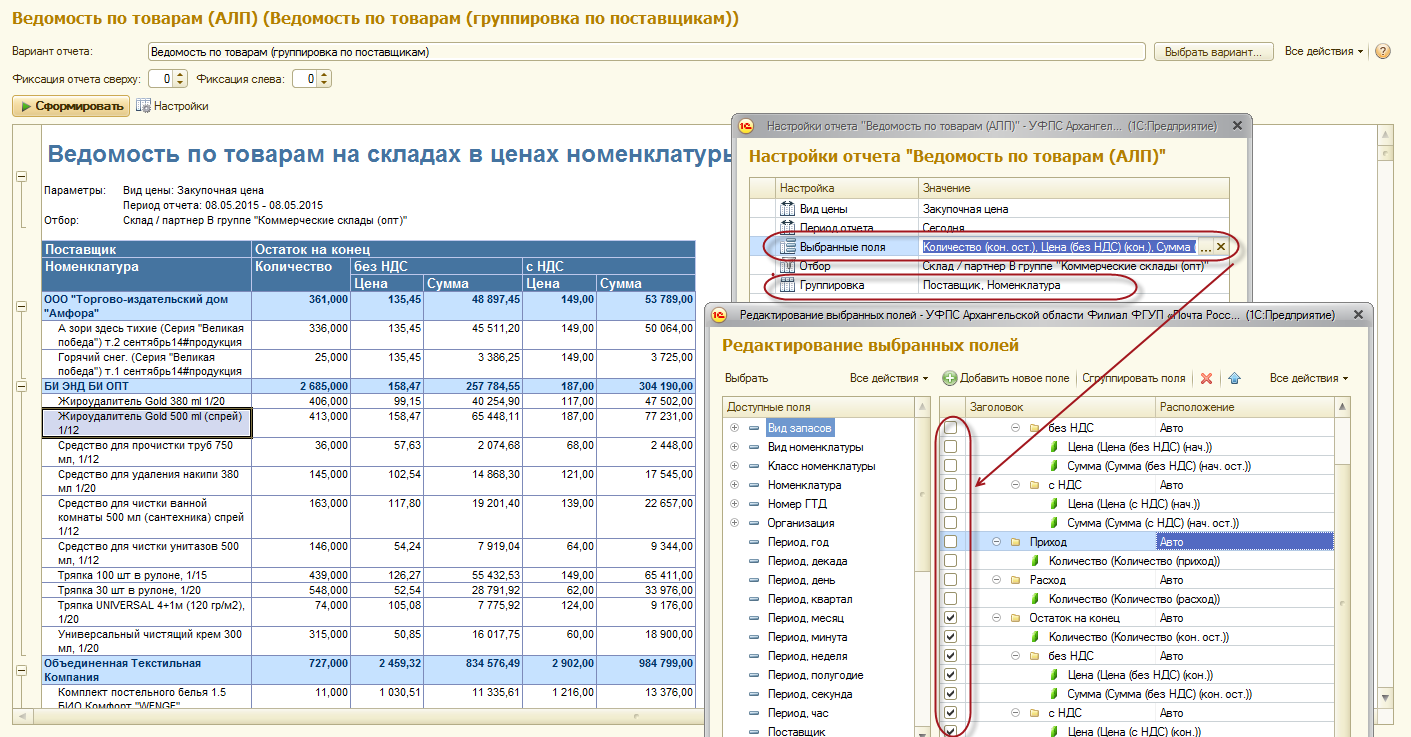This screenshot has width=1411, height=737.
Task: Click up arrow of report vertical scrollbar
Action: tap(1385, 134)
